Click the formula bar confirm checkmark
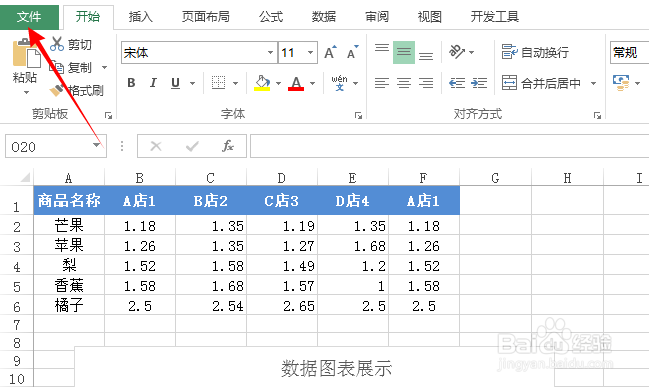 click(x=192, y=146)
